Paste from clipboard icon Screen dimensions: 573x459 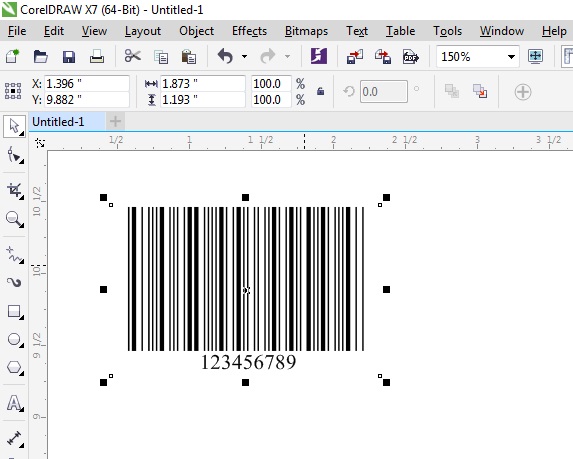tap(189, 57)
